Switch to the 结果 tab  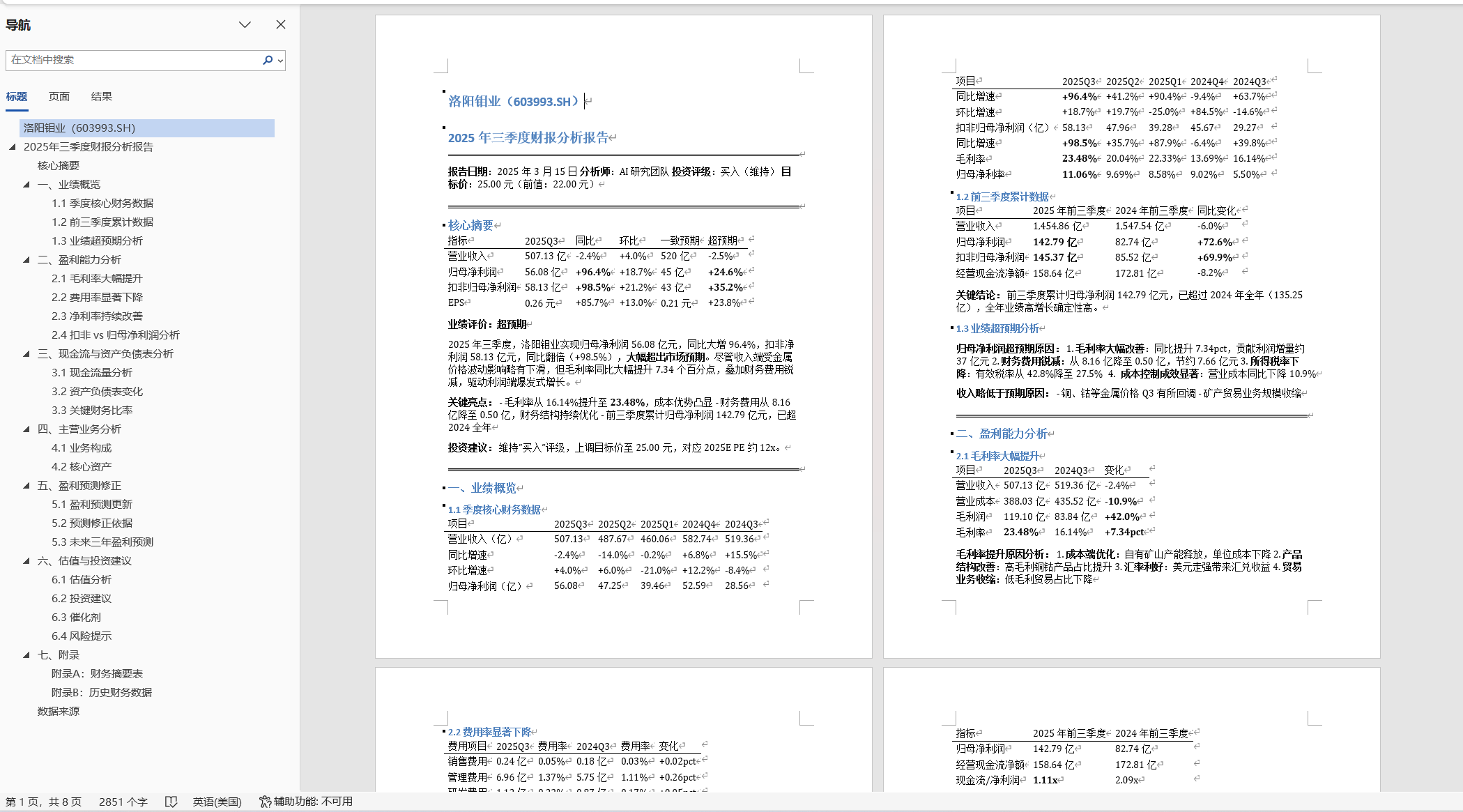point(102,97)
